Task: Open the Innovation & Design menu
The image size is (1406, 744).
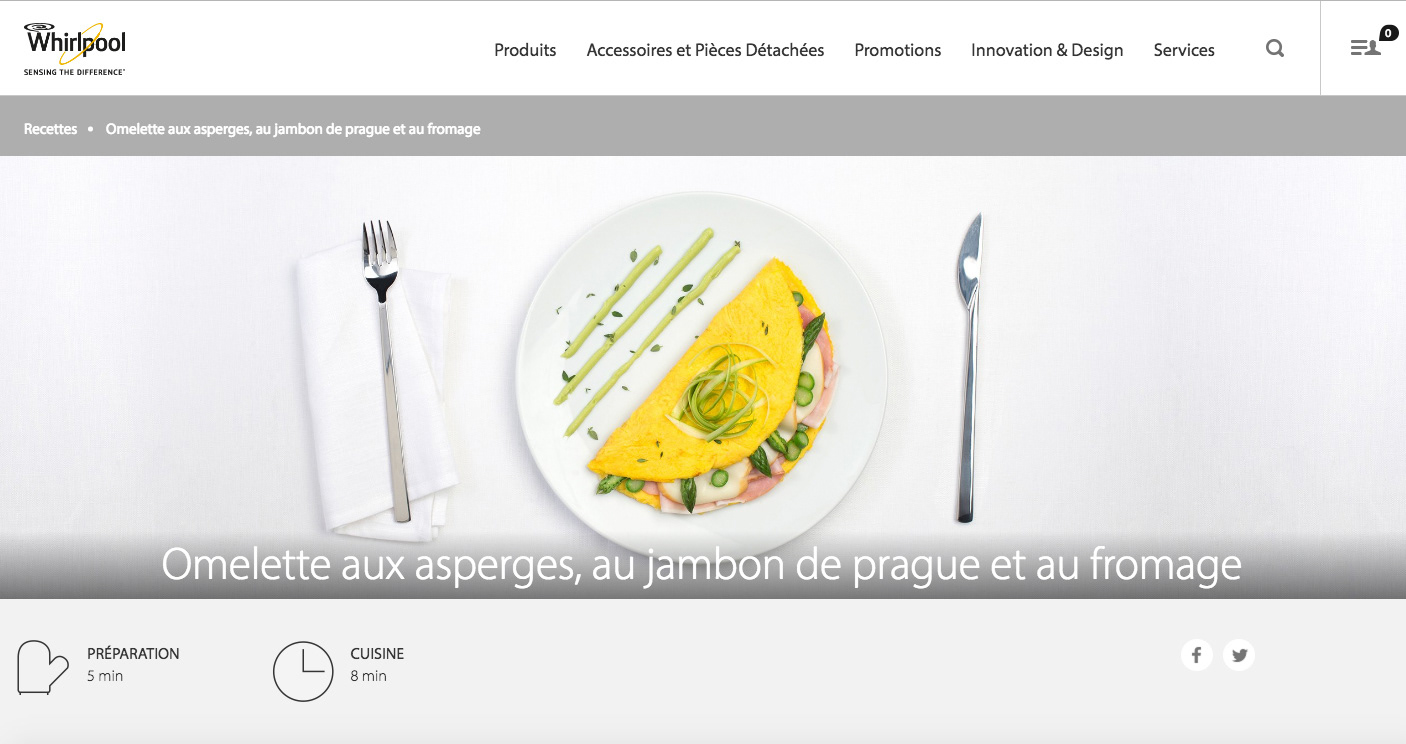Action: coord(1047,50)
